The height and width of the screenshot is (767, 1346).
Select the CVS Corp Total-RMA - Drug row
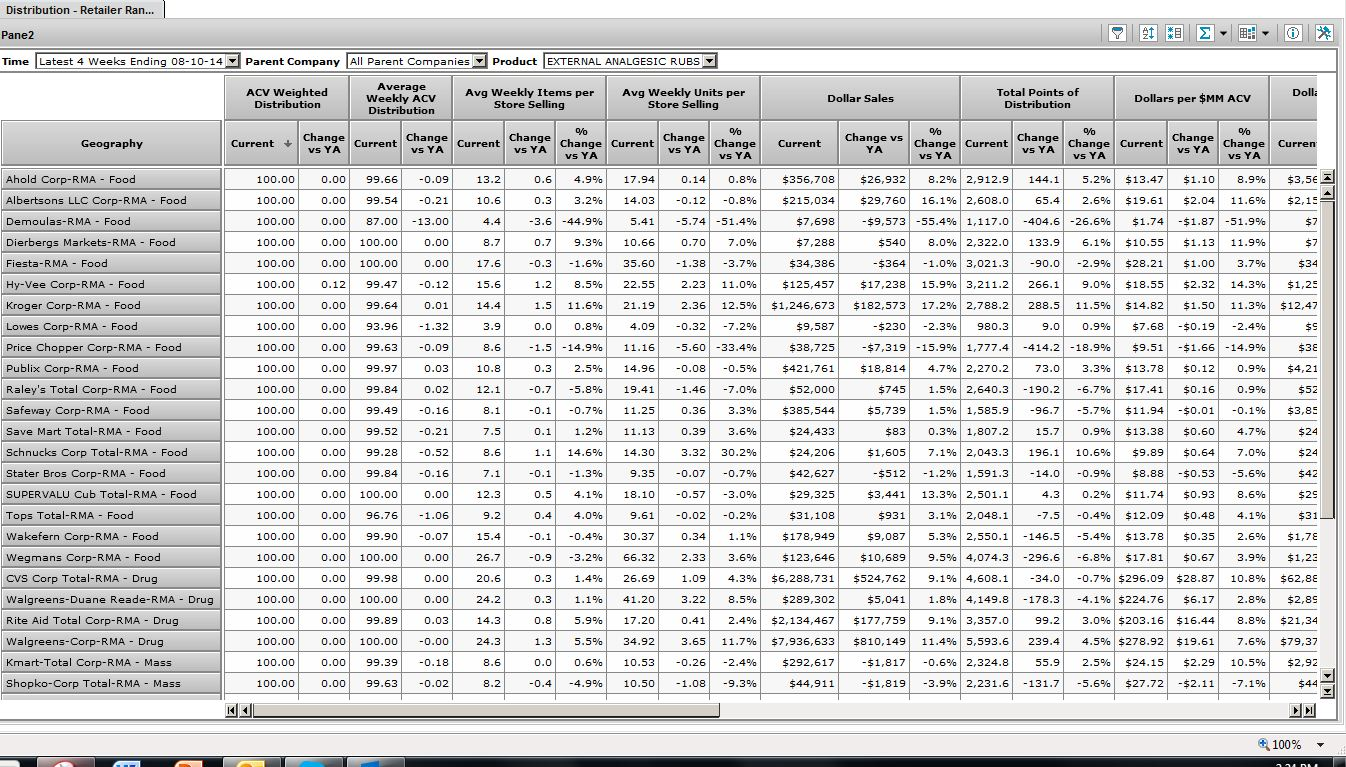pyautogui.click(x=111, y=579)
